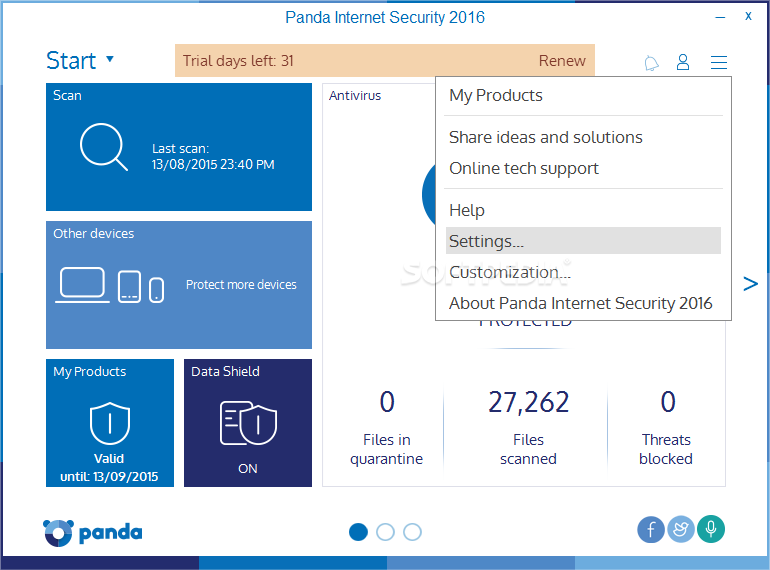770x570 pixels.
Task: Open Customization... from the menu
Action: tap(583, 272)
